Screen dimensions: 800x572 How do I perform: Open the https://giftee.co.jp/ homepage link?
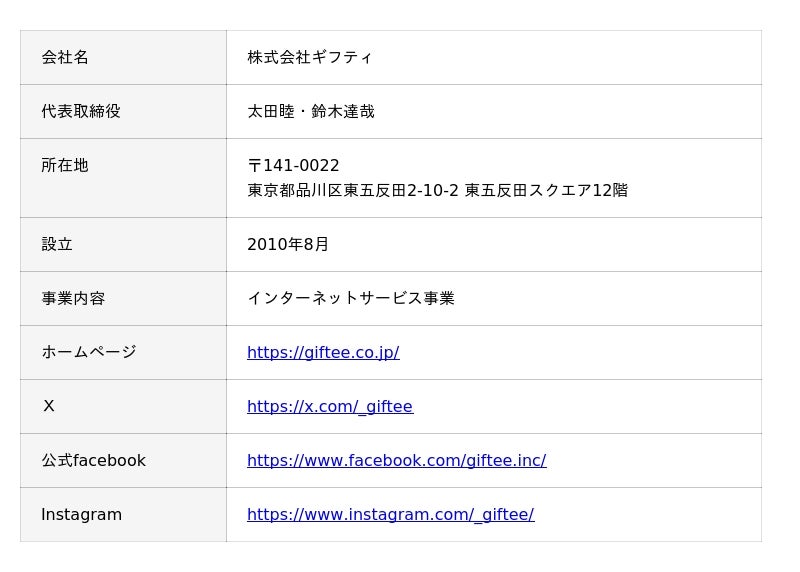[323, 352]
